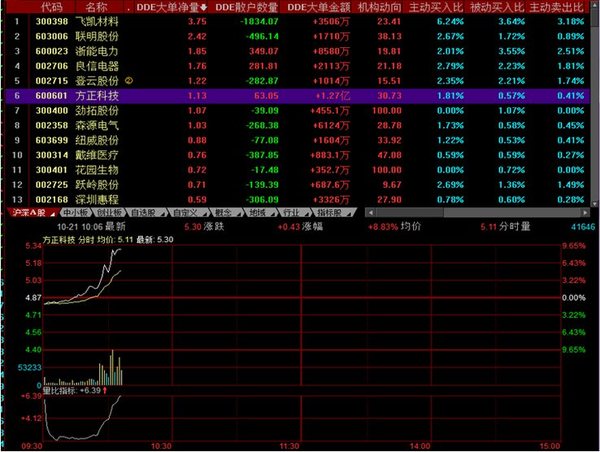Screen dimensions: 600x452
Task: Select stock row 浙能电力
Action: tap(298, 51)
